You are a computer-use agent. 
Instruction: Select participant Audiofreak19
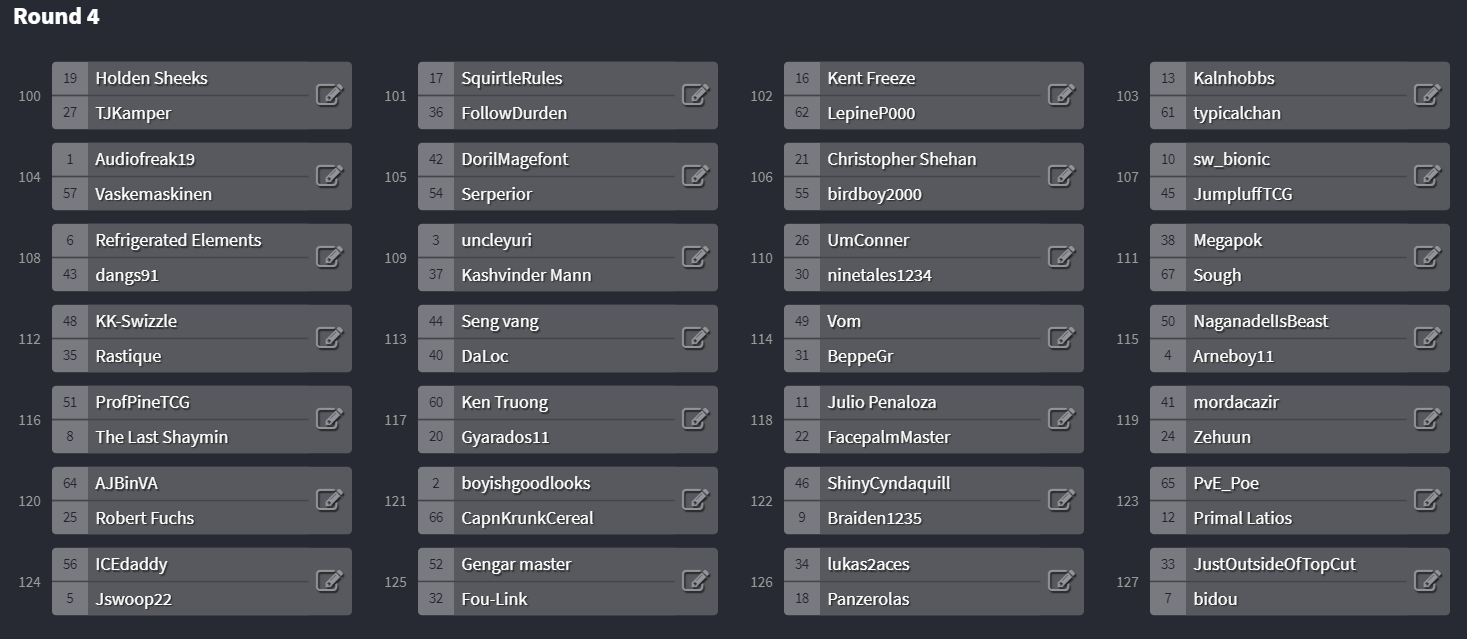click(145, 159)
